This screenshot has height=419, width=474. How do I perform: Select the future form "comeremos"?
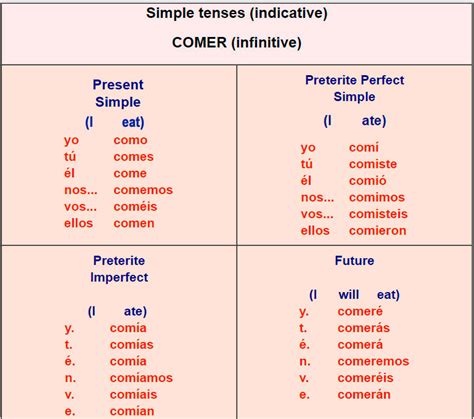[373, 361]
